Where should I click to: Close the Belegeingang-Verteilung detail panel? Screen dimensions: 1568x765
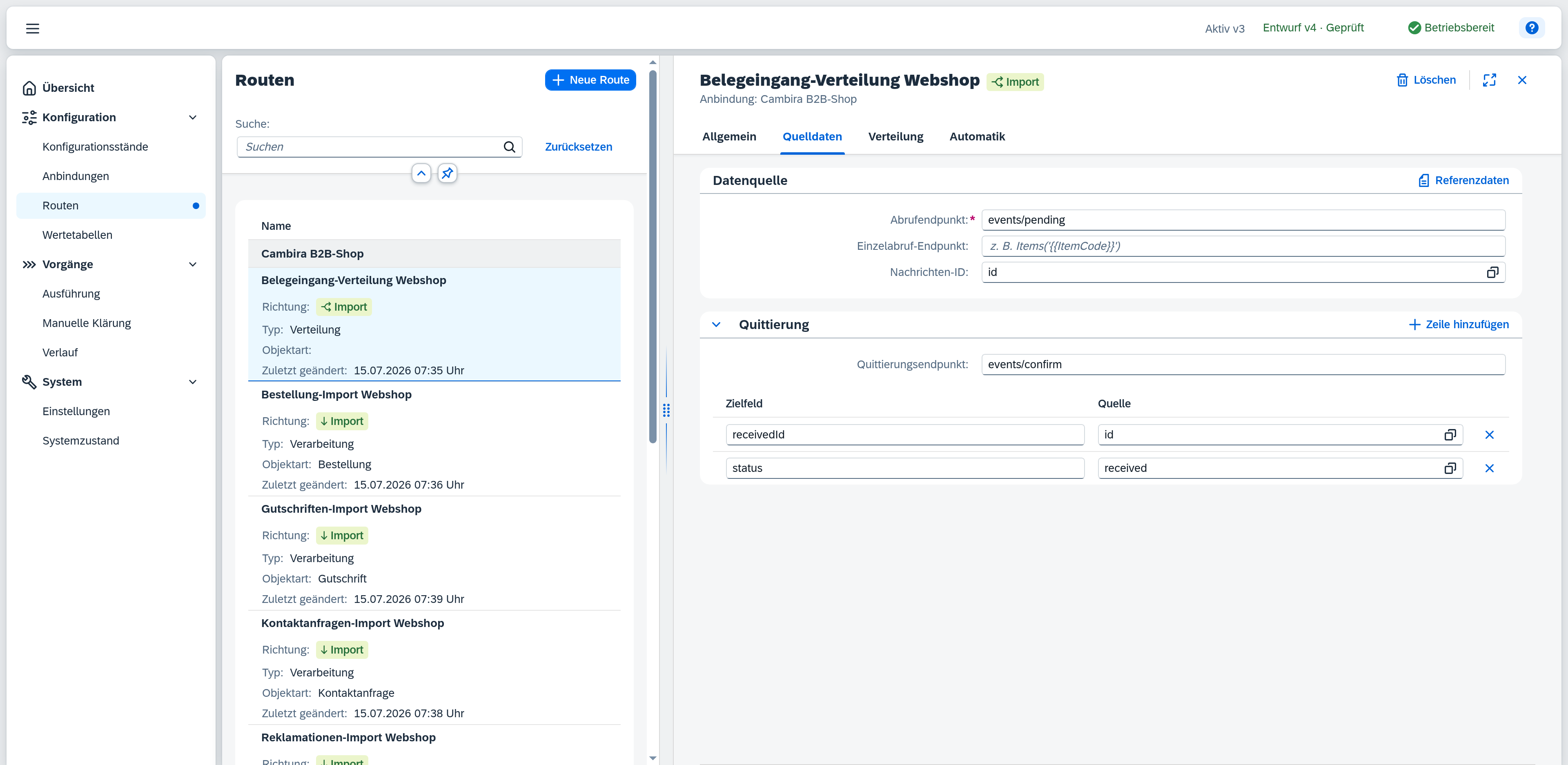click(1522, 80)
